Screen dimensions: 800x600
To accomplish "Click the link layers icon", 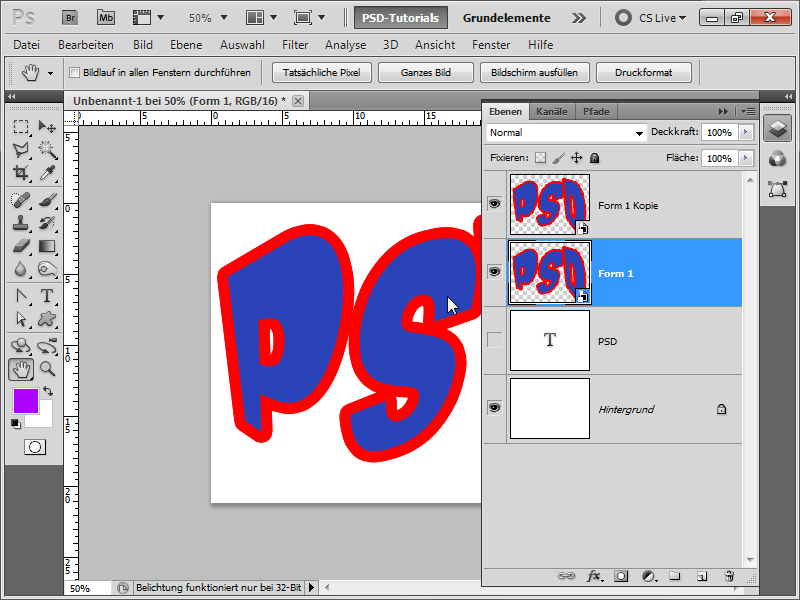I will tap(566, 576).
